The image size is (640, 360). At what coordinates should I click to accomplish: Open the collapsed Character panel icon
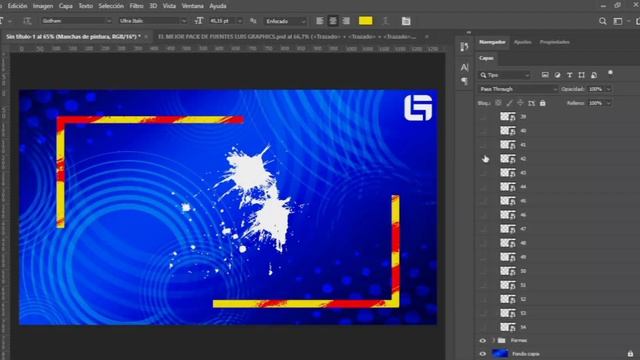(464, 67)
